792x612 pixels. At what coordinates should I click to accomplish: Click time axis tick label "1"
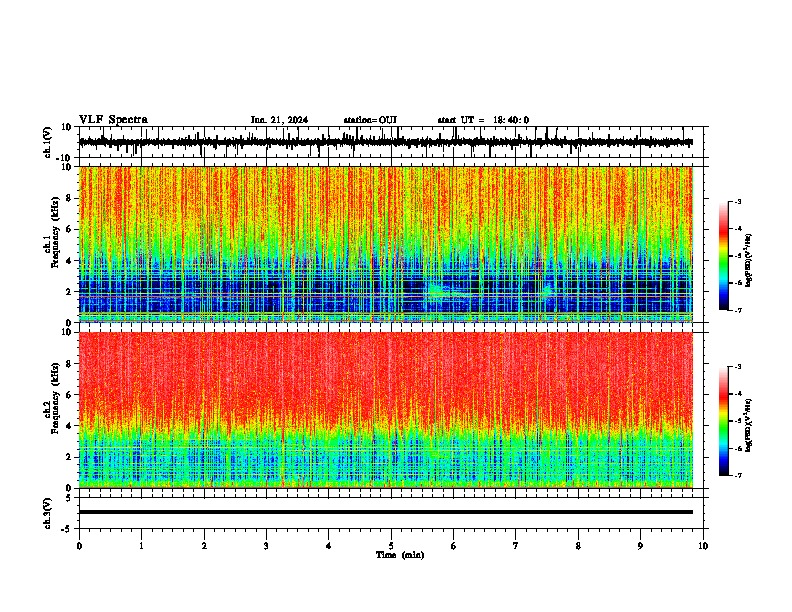coord(141,546)
